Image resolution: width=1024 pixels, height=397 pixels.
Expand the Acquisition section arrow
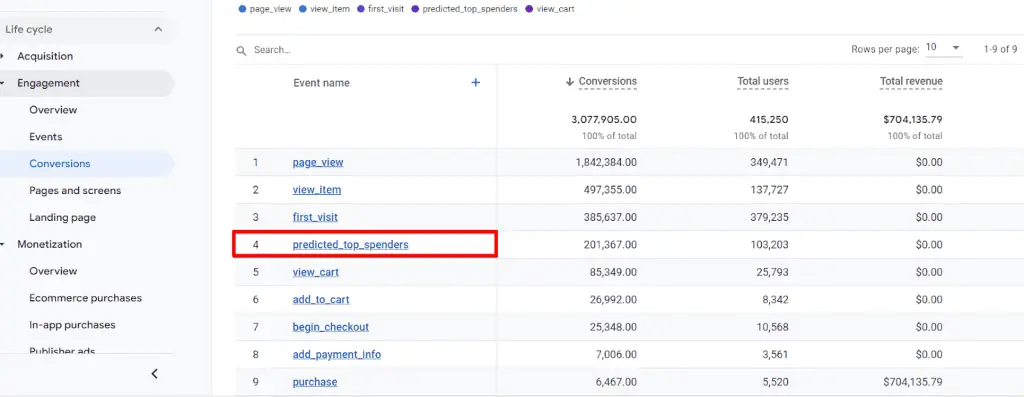coord(3,56)
